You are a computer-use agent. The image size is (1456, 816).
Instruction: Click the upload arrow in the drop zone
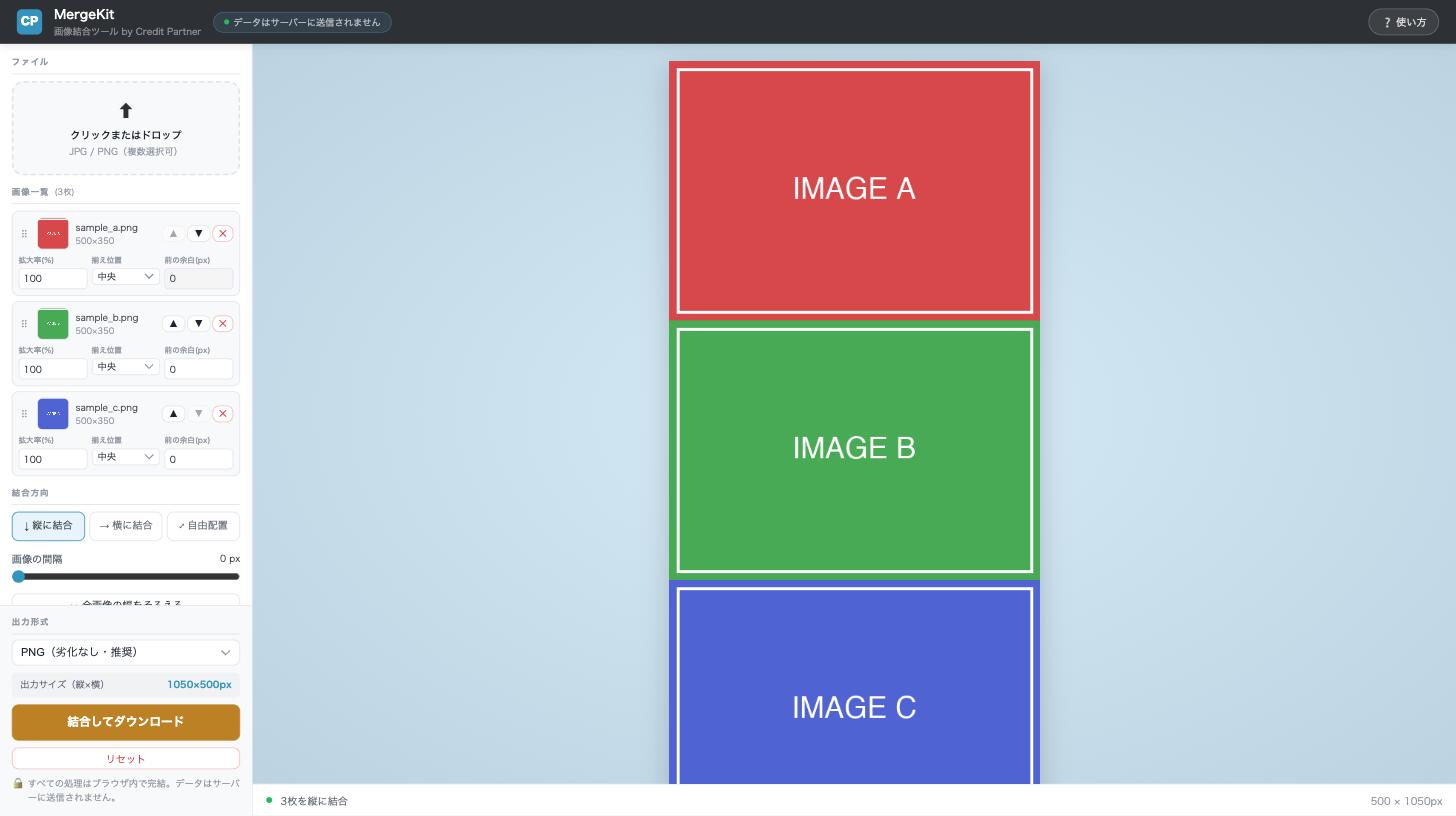126,110
